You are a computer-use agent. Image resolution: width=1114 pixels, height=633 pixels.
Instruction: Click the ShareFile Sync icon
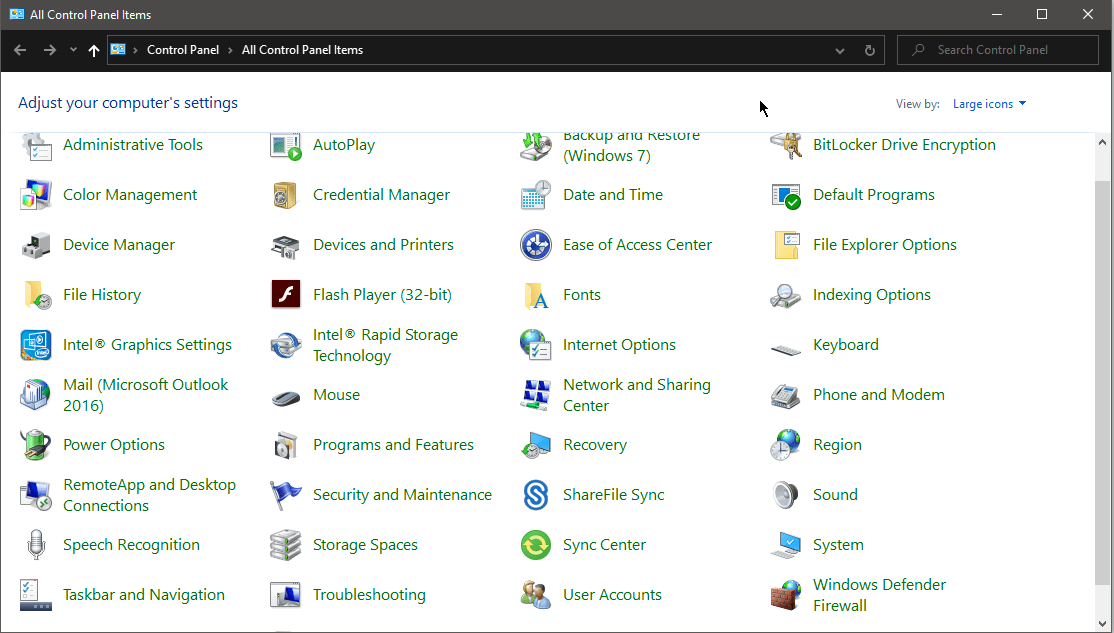pos(536,495)
